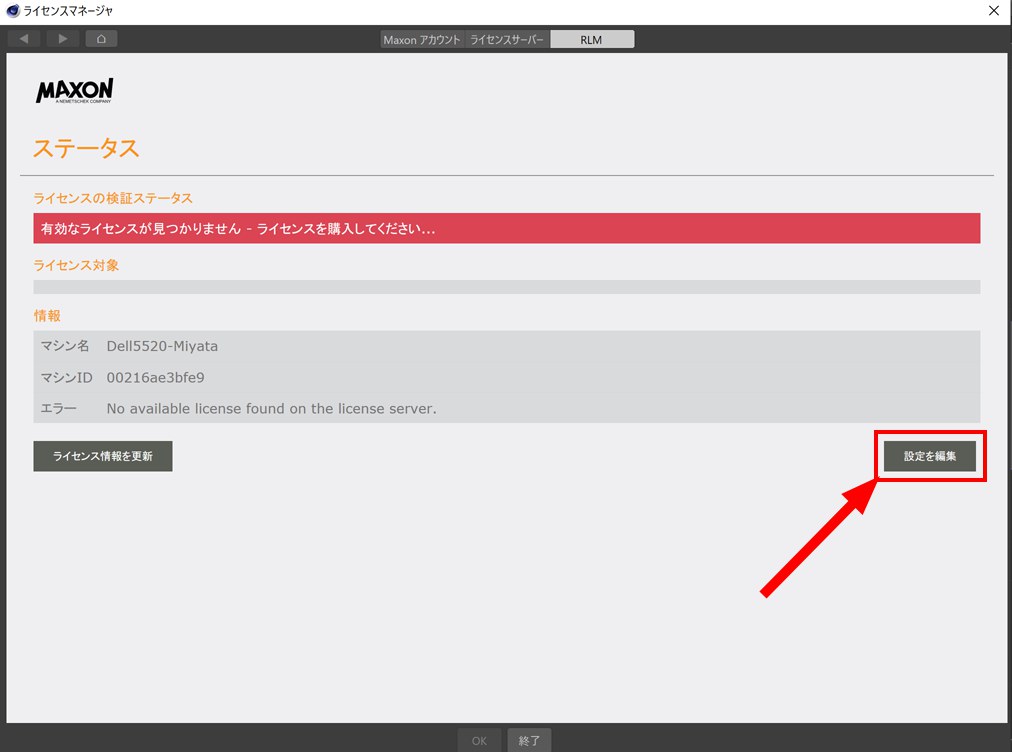
Task: Switch to the Maxon アカウント tab
Action: click(422, 39)
